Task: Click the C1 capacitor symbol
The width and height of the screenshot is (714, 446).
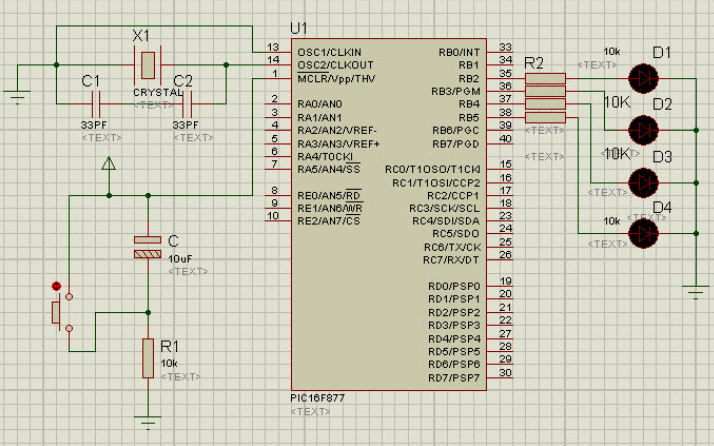Action: point(96,102)
